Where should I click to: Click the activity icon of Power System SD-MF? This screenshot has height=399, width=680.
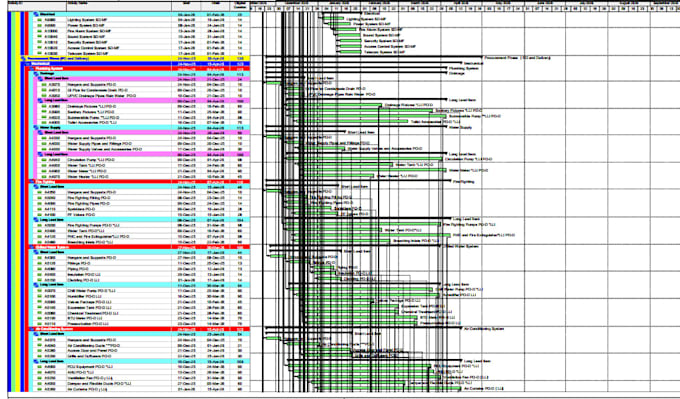click(38, 26)
